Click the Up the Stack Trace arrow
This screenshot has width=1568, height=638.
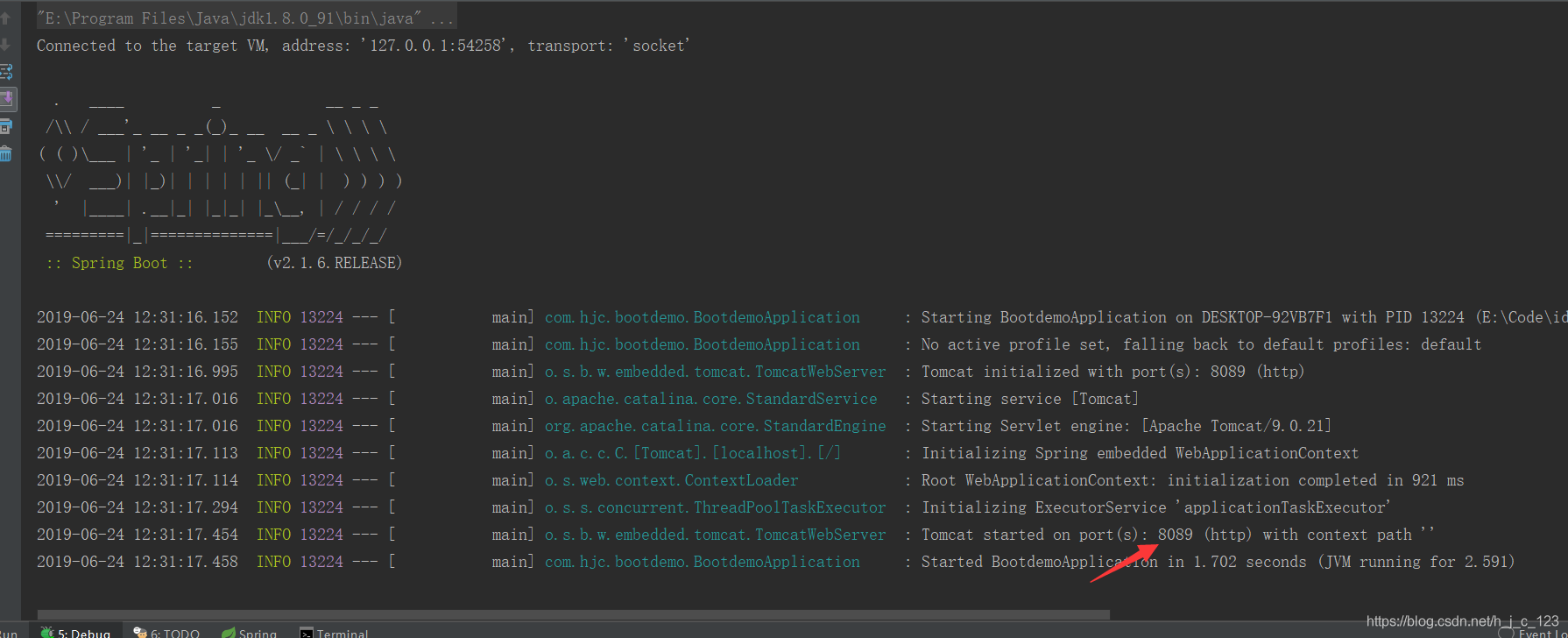click(5, 18)
